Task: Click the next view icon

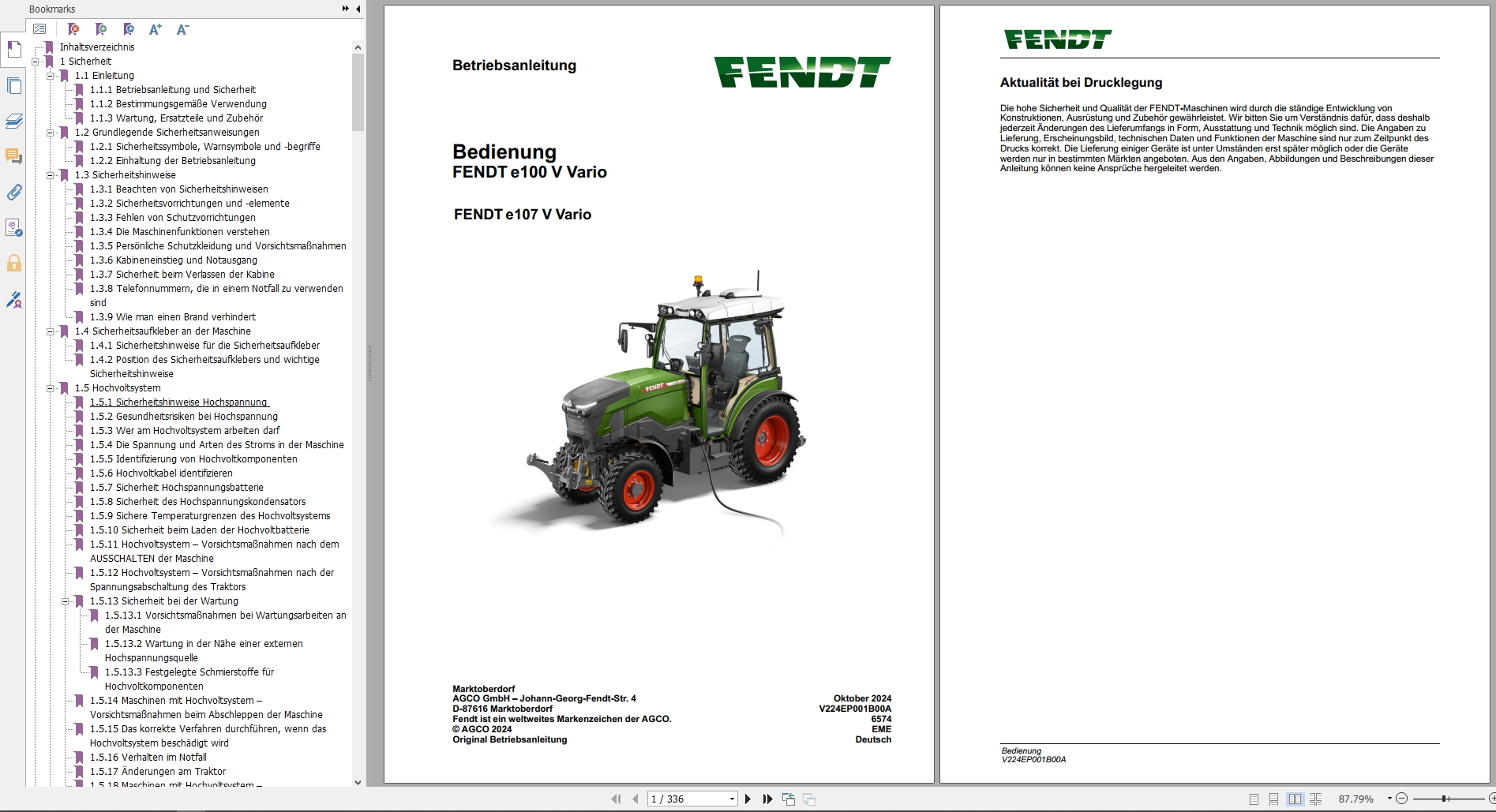Action: pyautogui.click(x=809, y=799)
